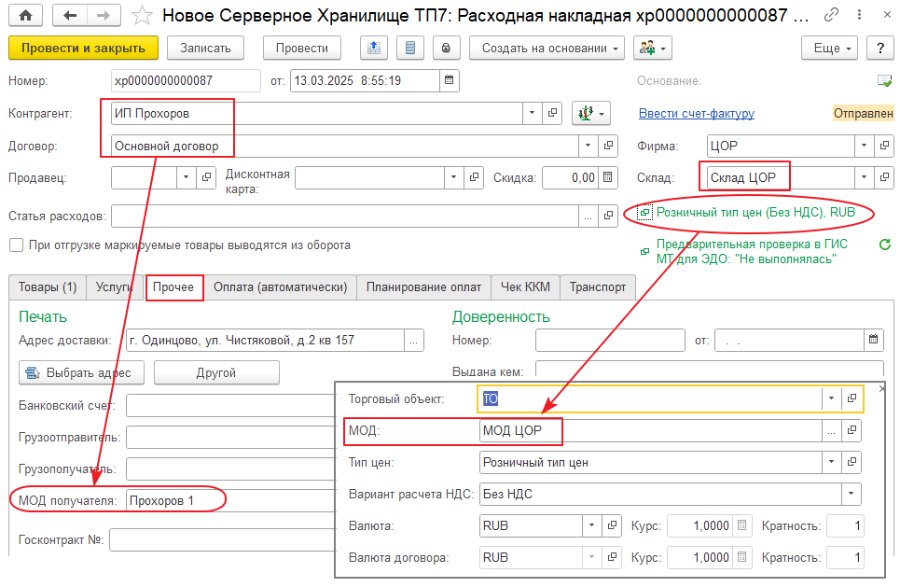The width and height of the screenshot is (900, 587).
Task: Open help with the ? button
Action: tap(880, 48)
